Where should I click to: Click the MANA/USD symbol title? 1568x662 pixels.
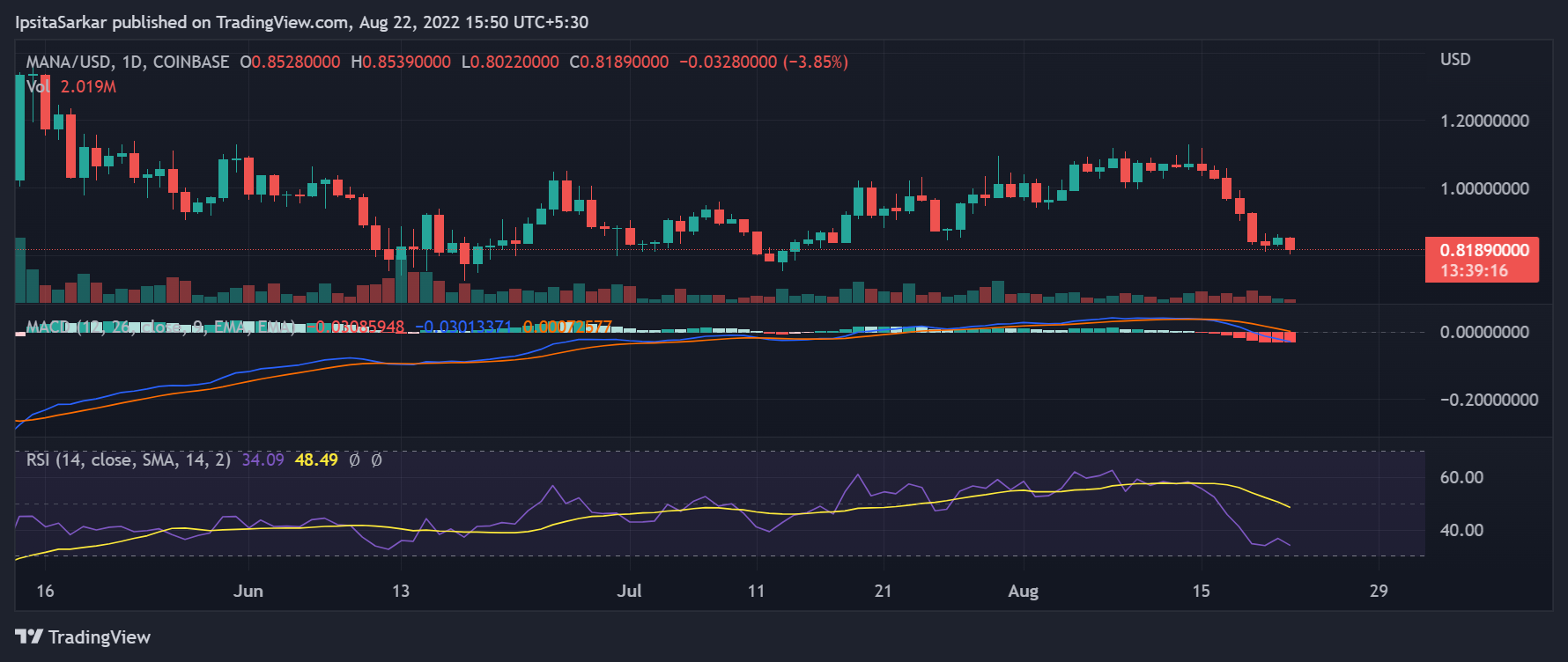(x=69, y=62)
